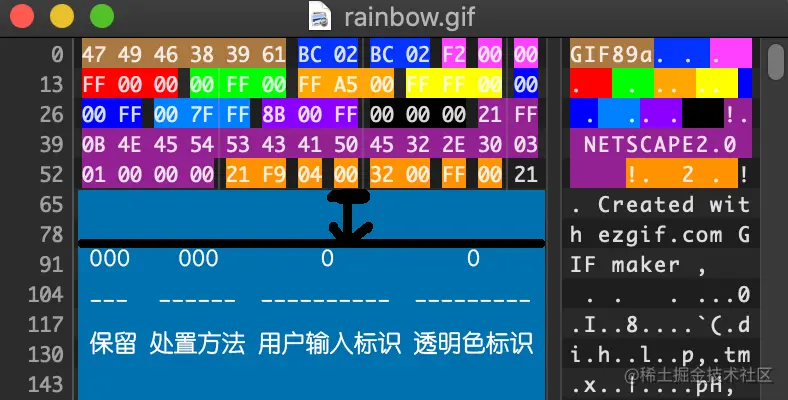The image size is (788, 400).
Task: Click hex byte A5 in offset row 13
Action: tap(346, 84)
